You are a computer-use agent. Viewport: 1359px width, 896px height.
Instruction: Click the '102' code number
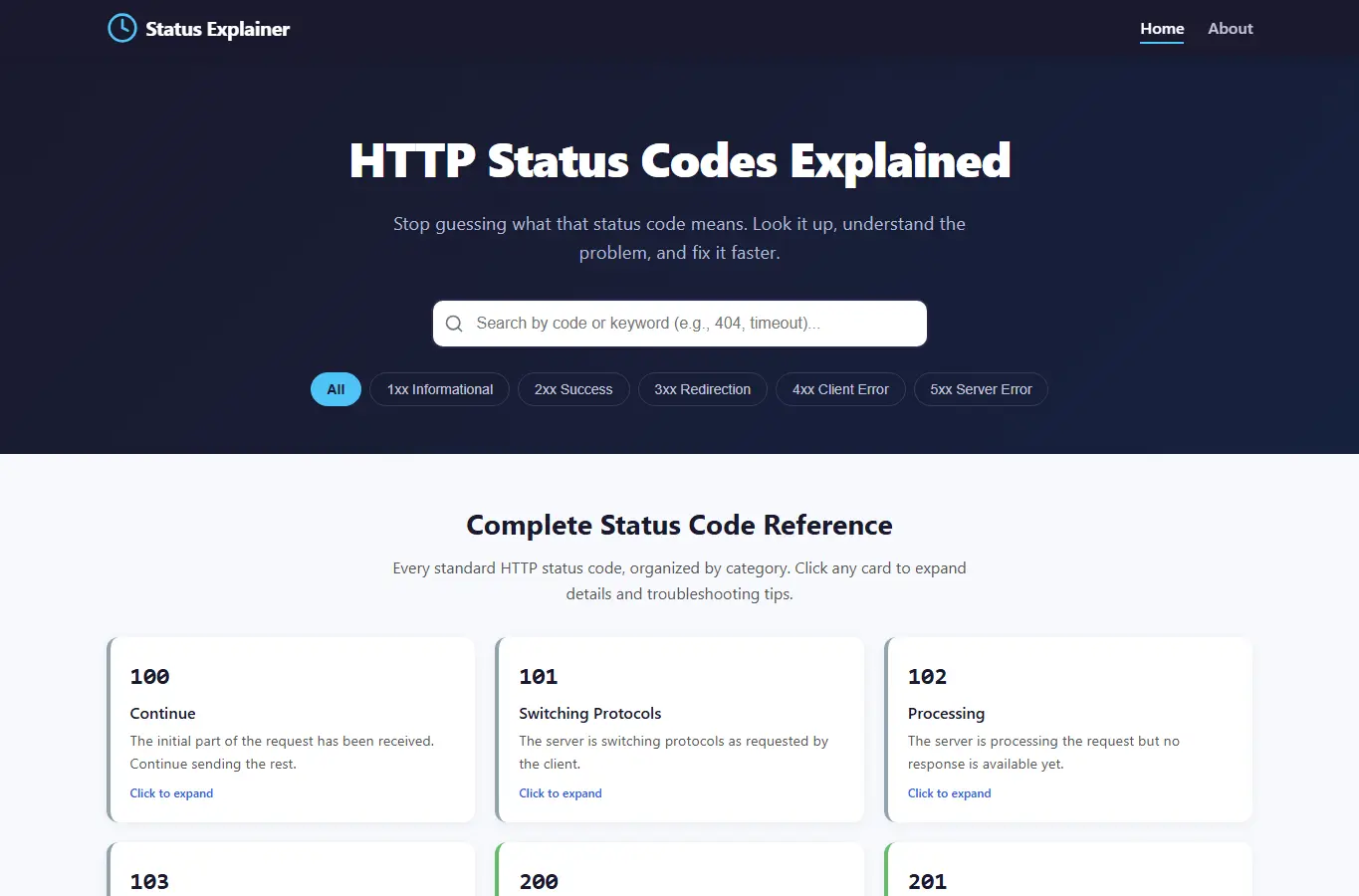(927, 677)
